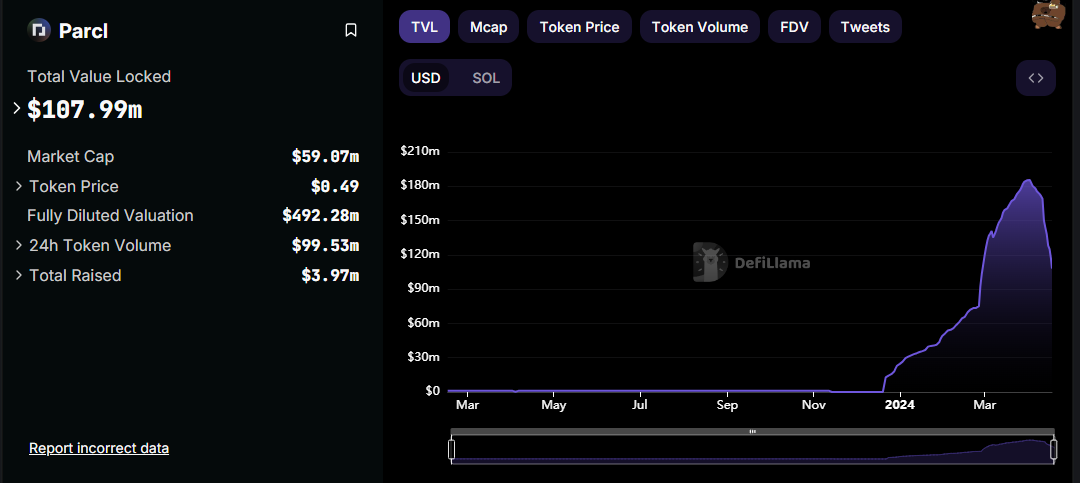This screenshot has width=1080, height=483.
Task: Click the 2024 x-axis label
Action: click(900, 405)
